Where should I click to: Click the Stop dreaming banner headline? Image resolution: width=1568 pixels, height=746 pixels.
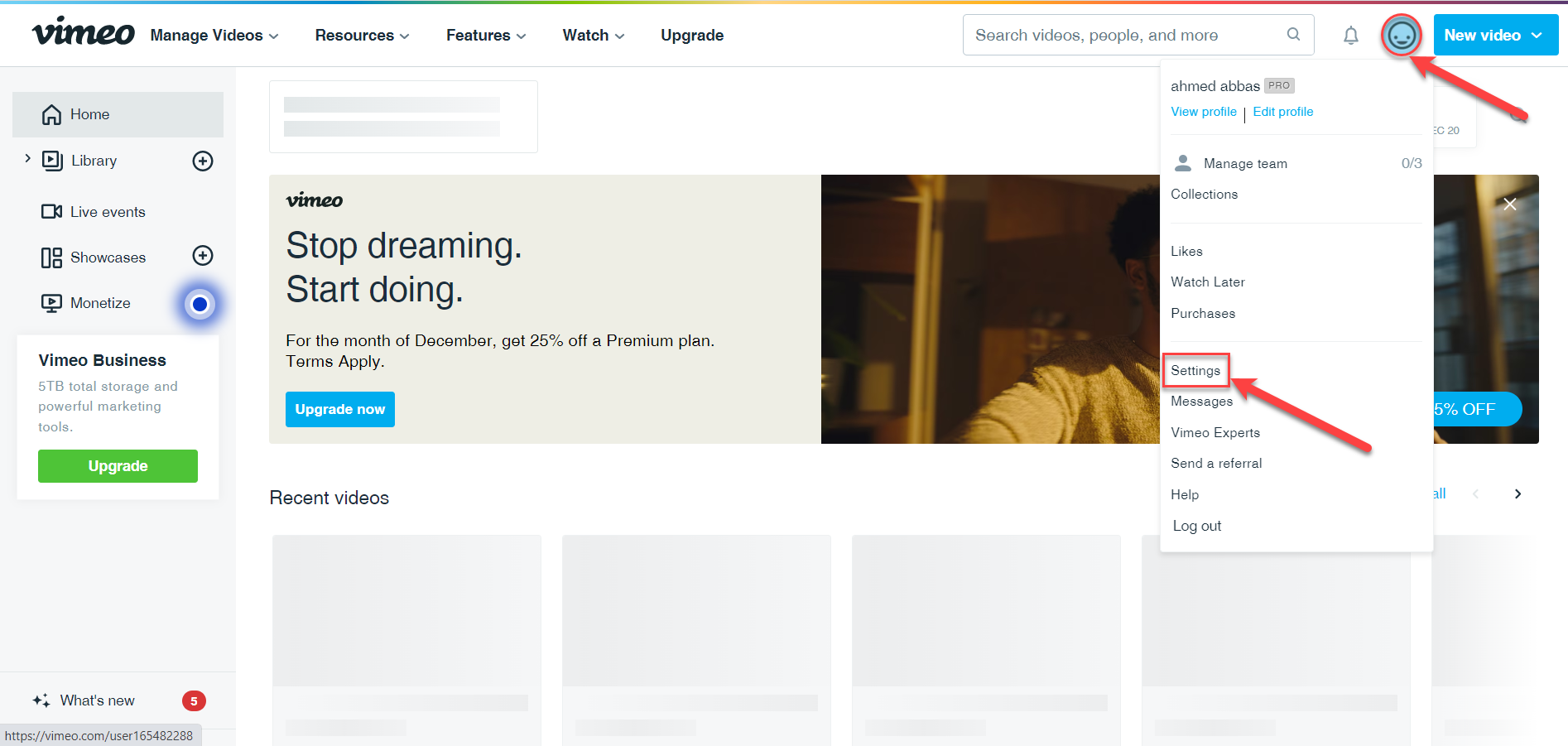(x=404, y=267)
